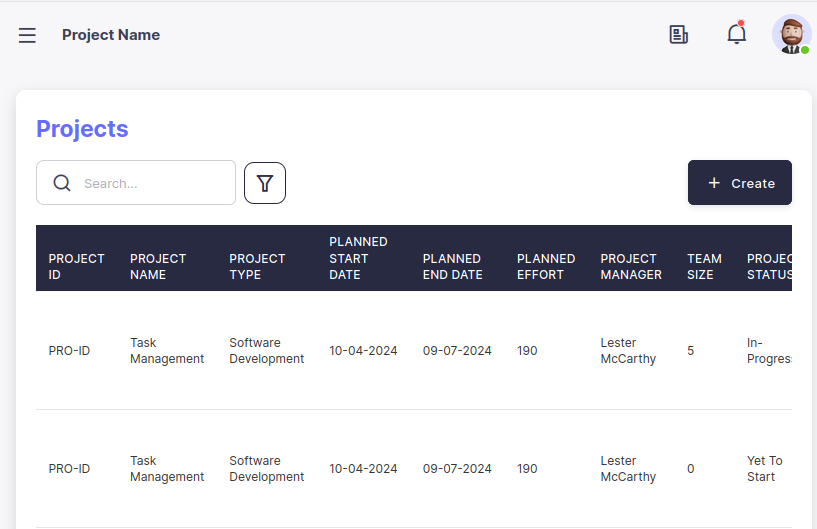
Task: Click the Project Name header title
Action: pos(111,35)
